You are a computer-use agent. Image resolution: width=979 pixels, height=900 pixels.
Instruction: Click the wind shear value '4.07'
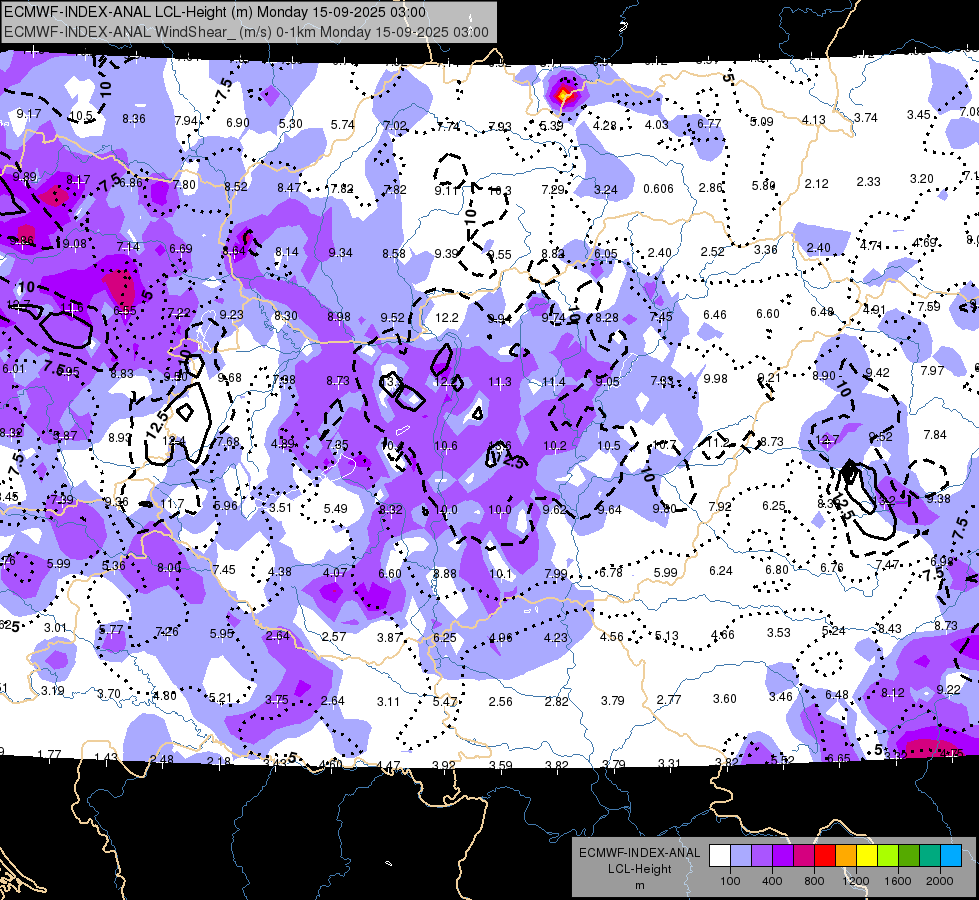(335, 572)
